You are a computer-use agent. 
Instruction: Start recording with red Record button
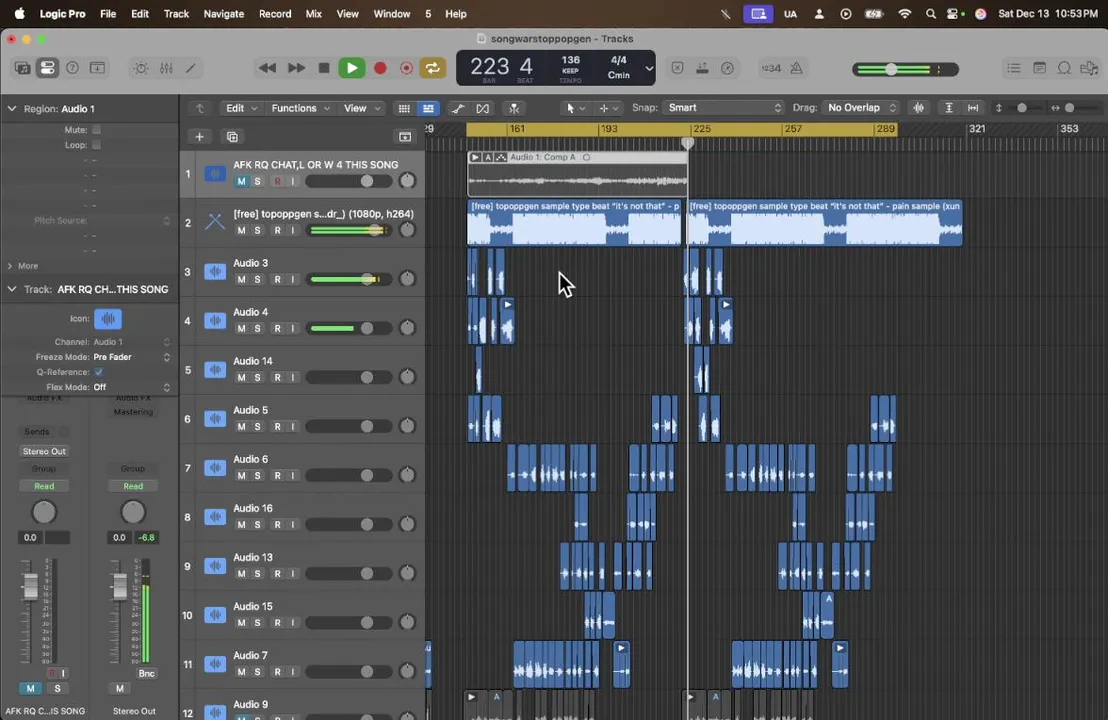[380, 69]
